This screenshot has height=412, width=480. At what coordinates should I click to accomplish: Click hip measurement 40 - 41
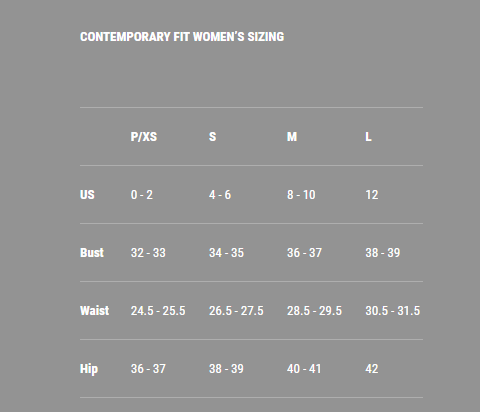click(304, 369)
